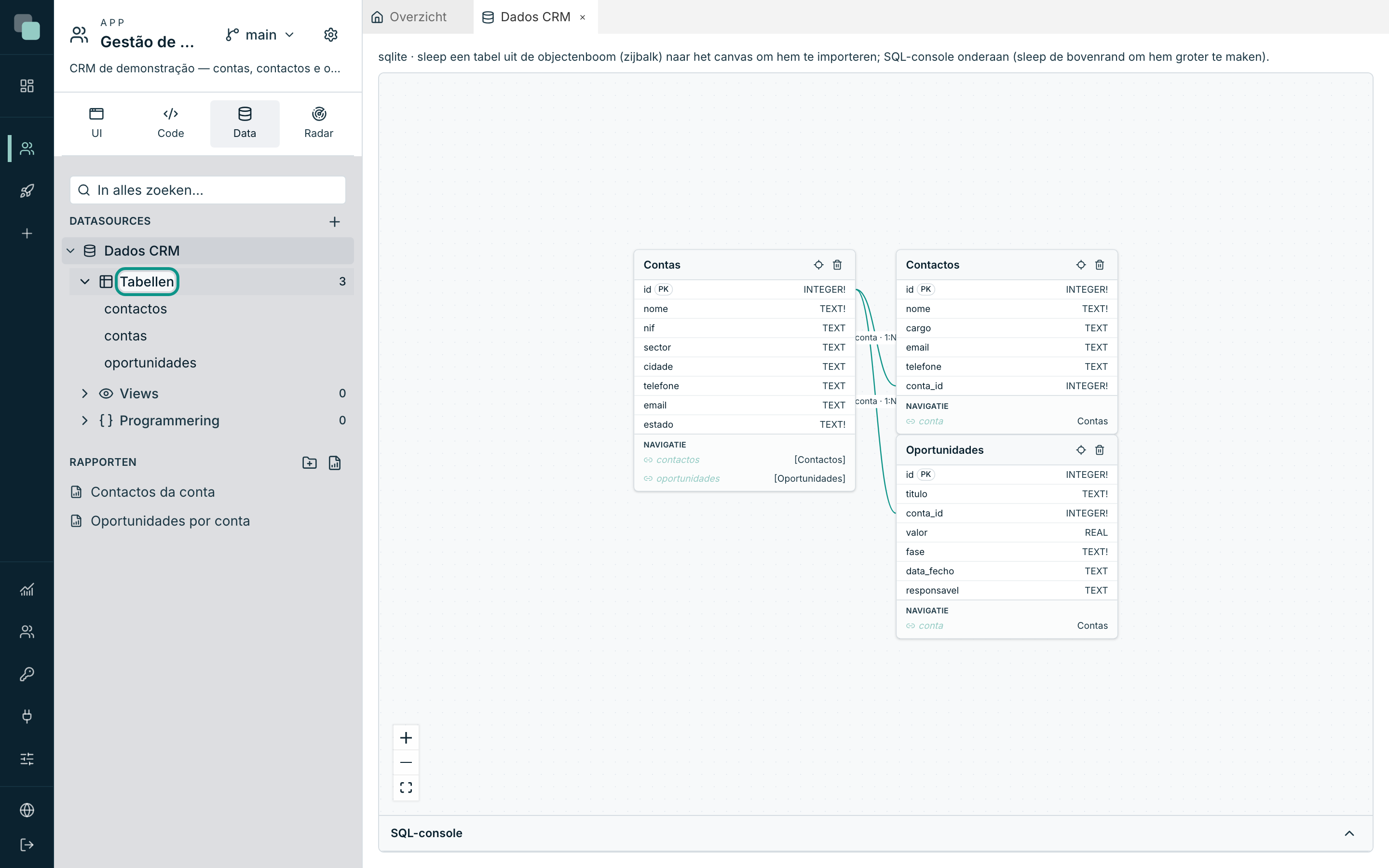Focus the Contas table with the target icon
This screenshot has height=868, width=1389.
(818, 265)
